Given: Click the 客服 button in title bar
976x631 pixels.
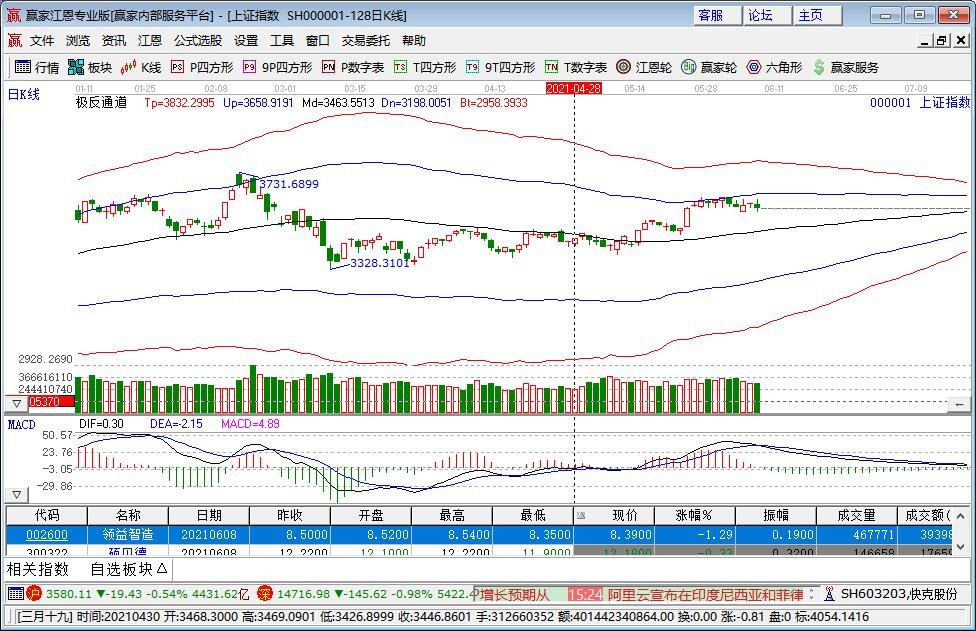Looking at the screenshot, I should (x=717, y=15).
